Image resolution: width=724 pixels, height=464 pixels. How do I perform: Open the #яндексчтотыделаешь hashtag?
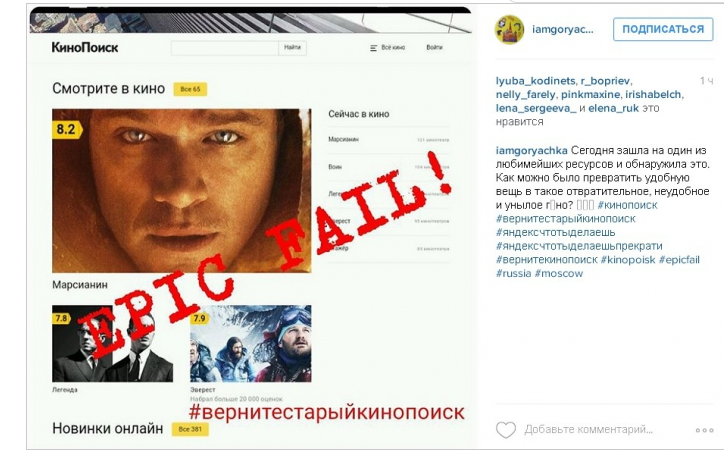click(555, 232)
